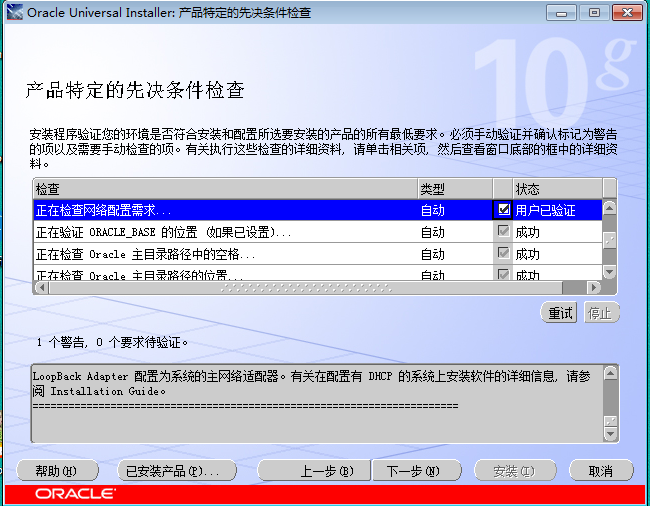Click the 类型 column header
Image resolution: width=650 pixels, height=506 pixels.
pos(455,189)
